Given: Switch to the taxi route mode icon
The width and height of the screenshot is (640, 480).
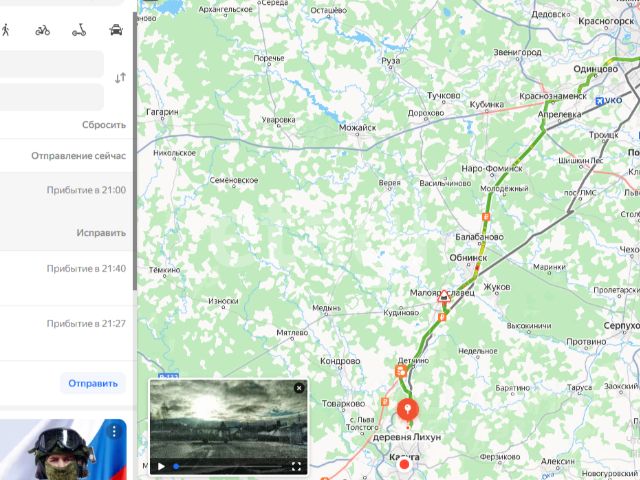Looking at the screenshot, I should pyautogui.click(x=116, y=30).
